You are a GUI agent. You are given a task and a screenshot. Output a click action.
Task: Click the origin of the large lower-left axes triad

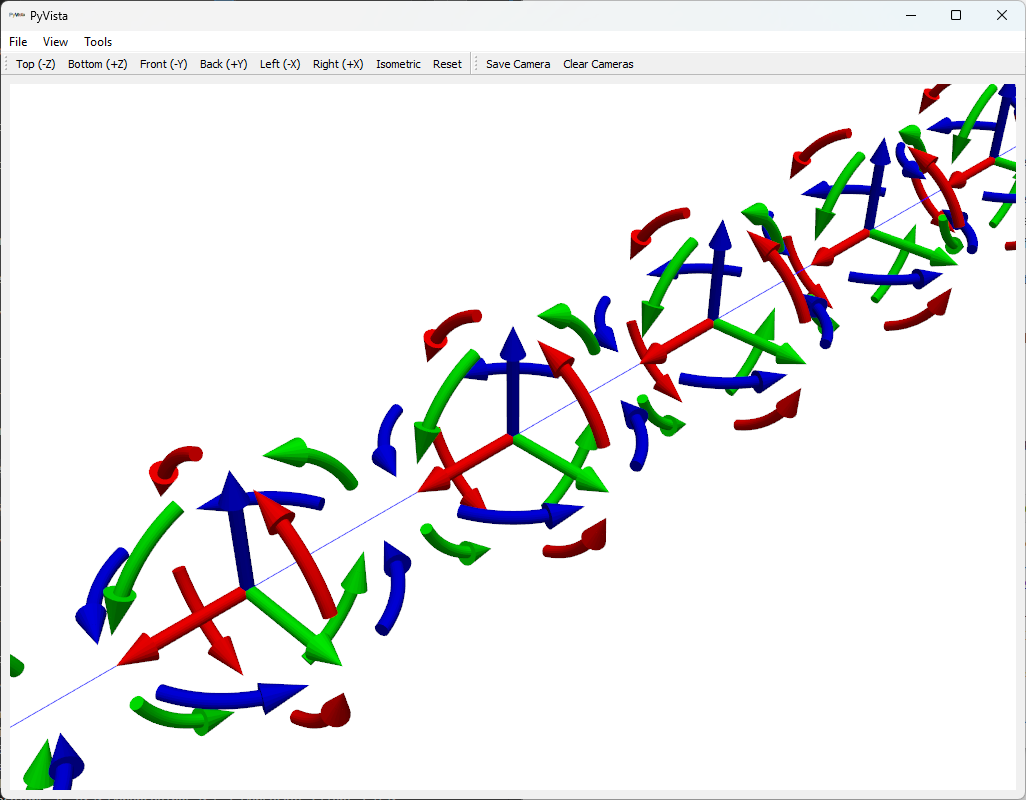pyautogui.click(x=246, y=588)
